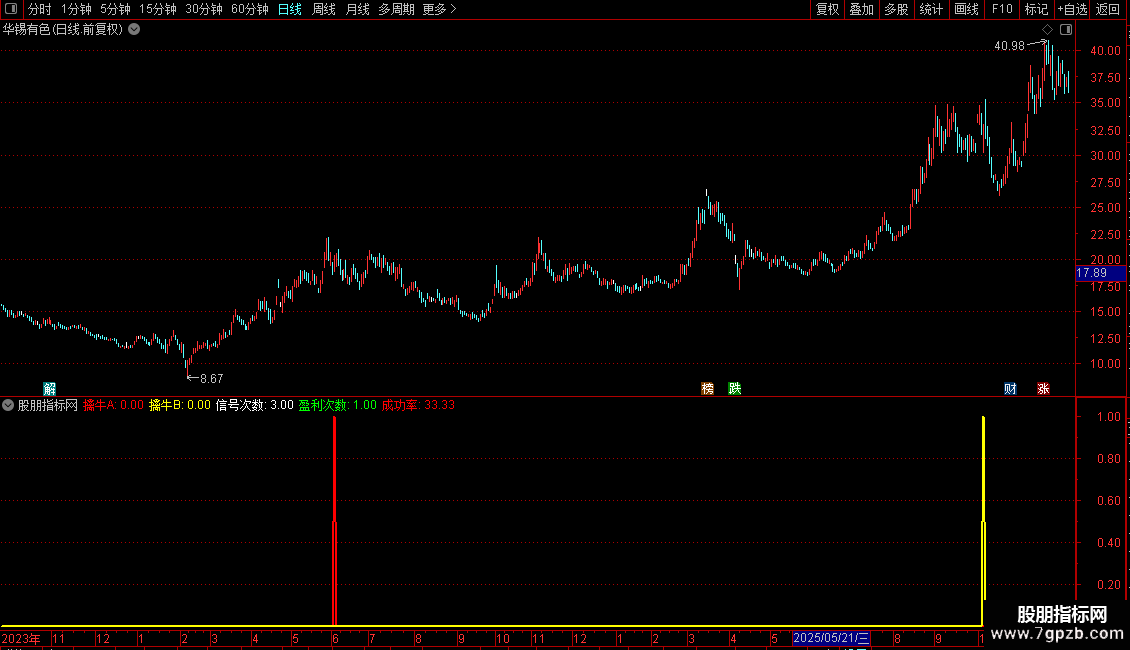Switch to 分时 chart
Image resolution: width=1130 pixels, height=650 pixels.
40,9
